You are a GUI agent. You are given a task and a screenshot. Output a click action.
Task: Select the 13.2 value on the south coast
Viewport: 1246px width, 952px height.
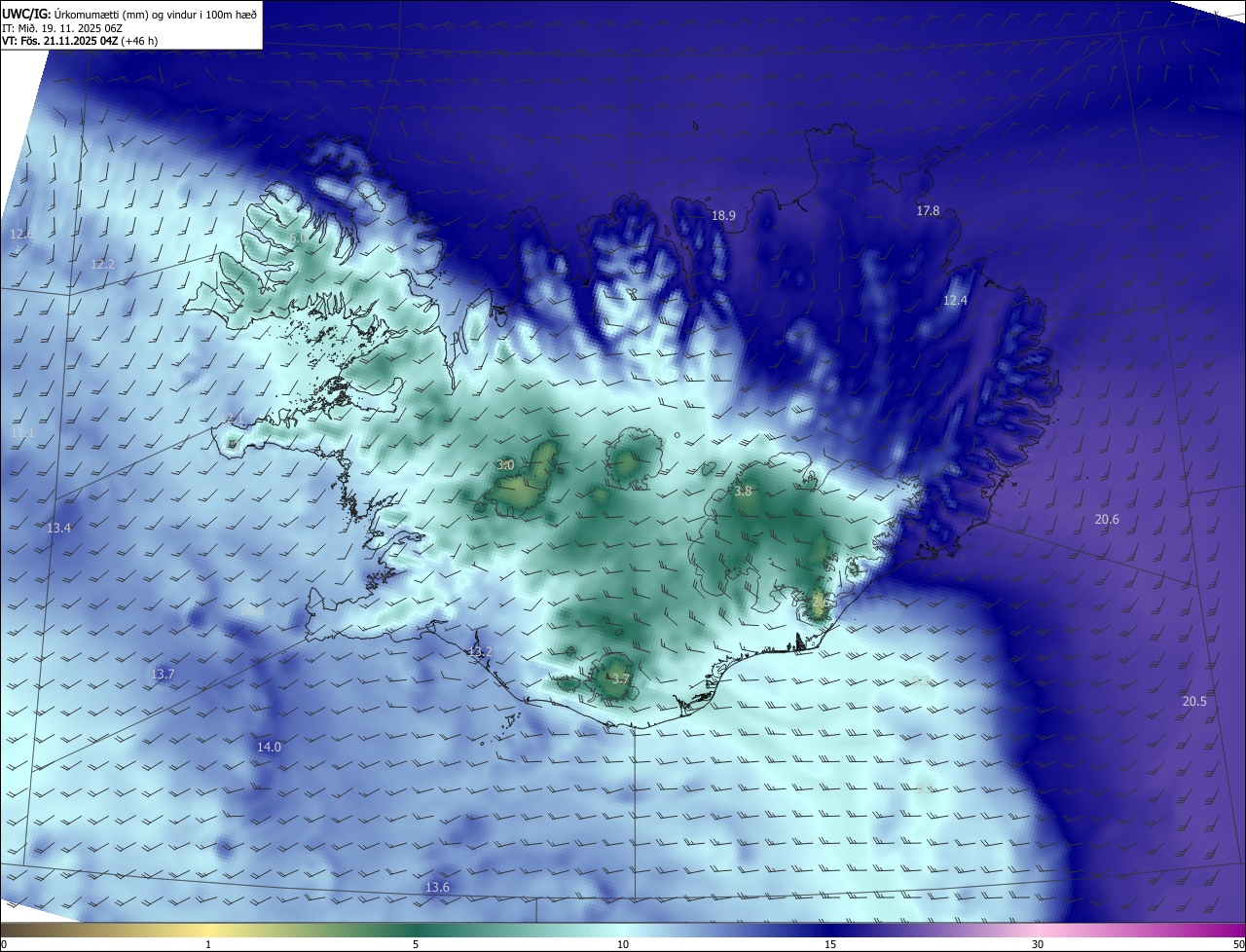[x=481, y=652]
